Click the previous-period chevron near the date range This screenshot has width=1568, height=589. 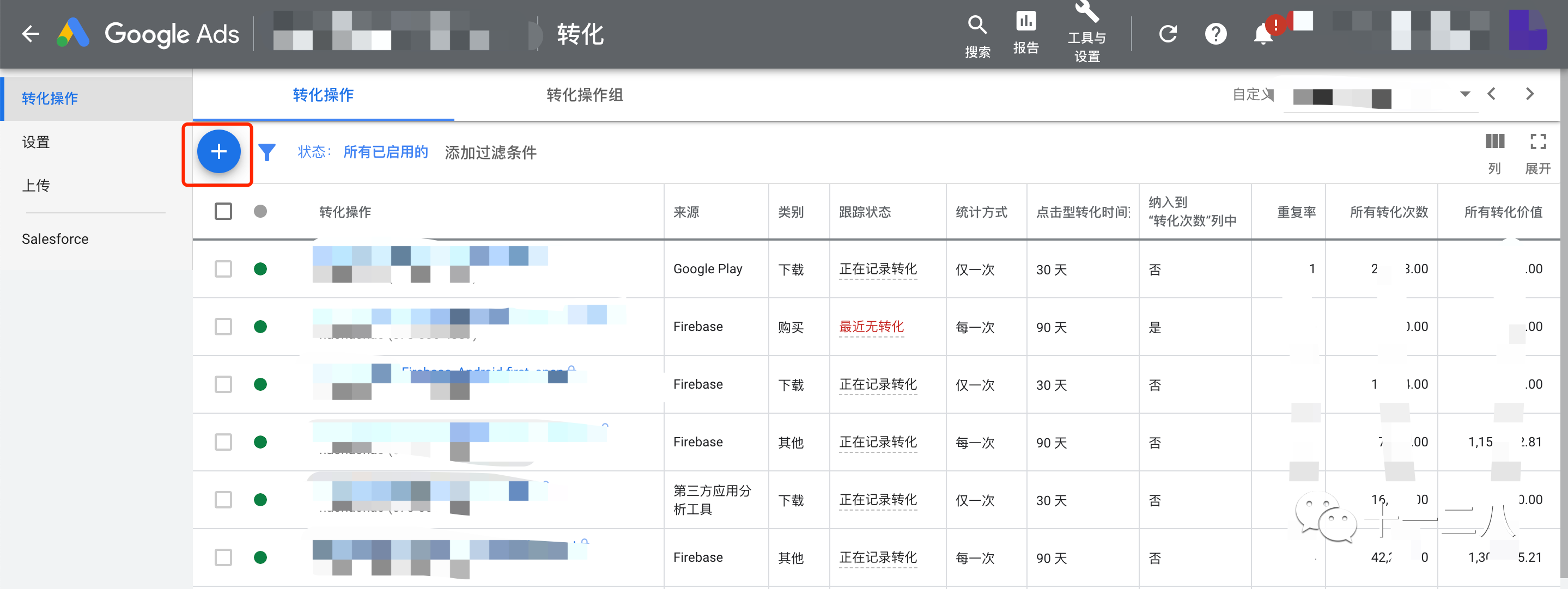(1492, 94)
